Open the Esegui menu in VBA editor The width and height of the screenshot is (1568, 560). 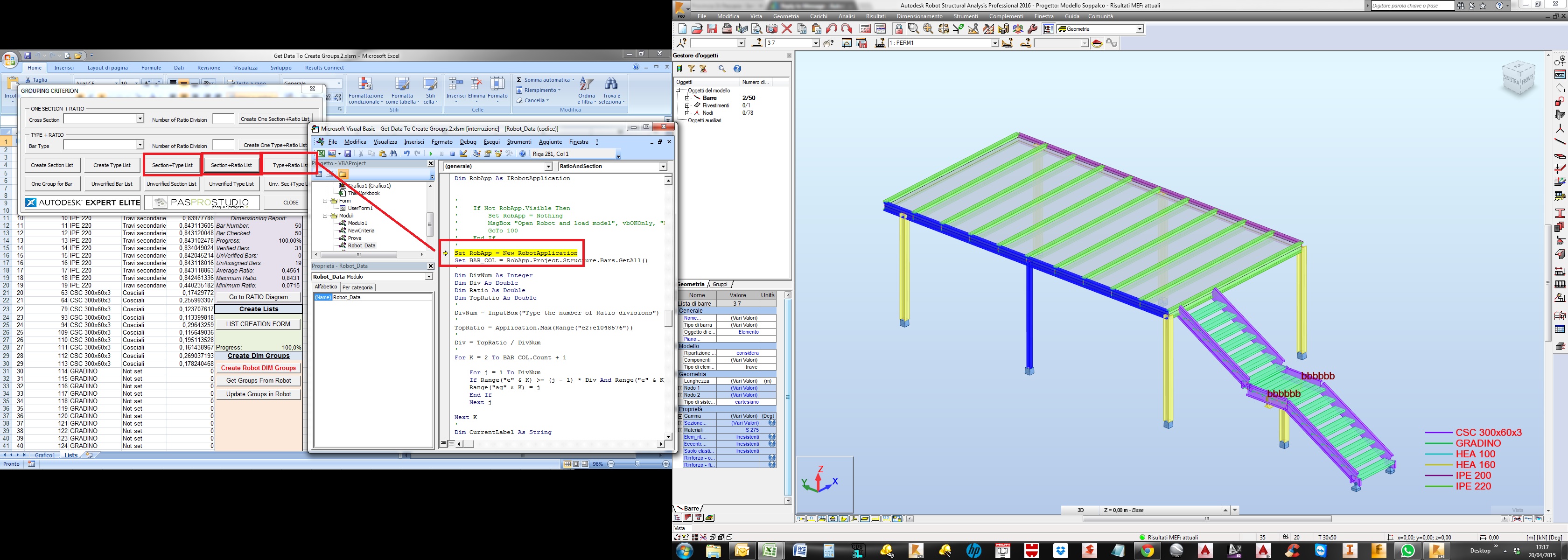point(491,142)
